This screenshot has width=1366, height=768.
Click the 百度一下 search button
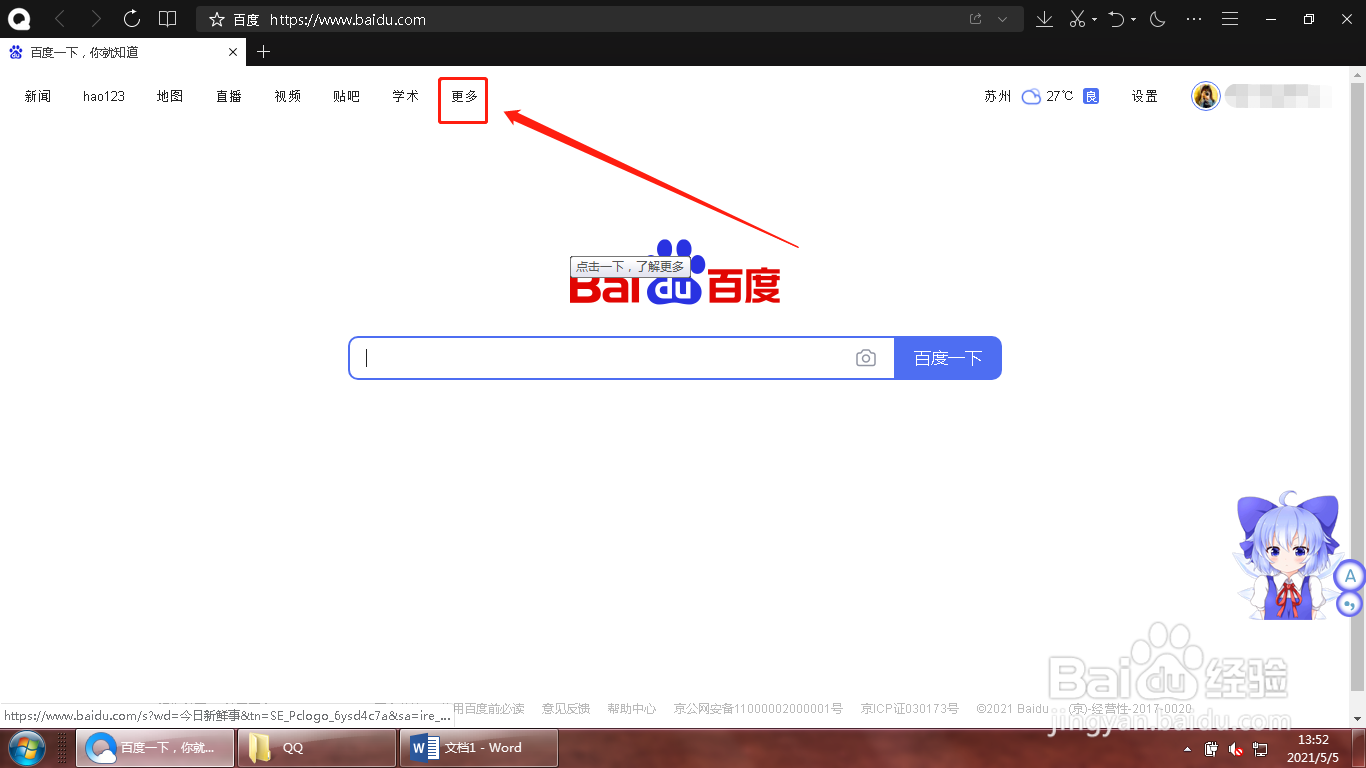click(x=948, y=358)
